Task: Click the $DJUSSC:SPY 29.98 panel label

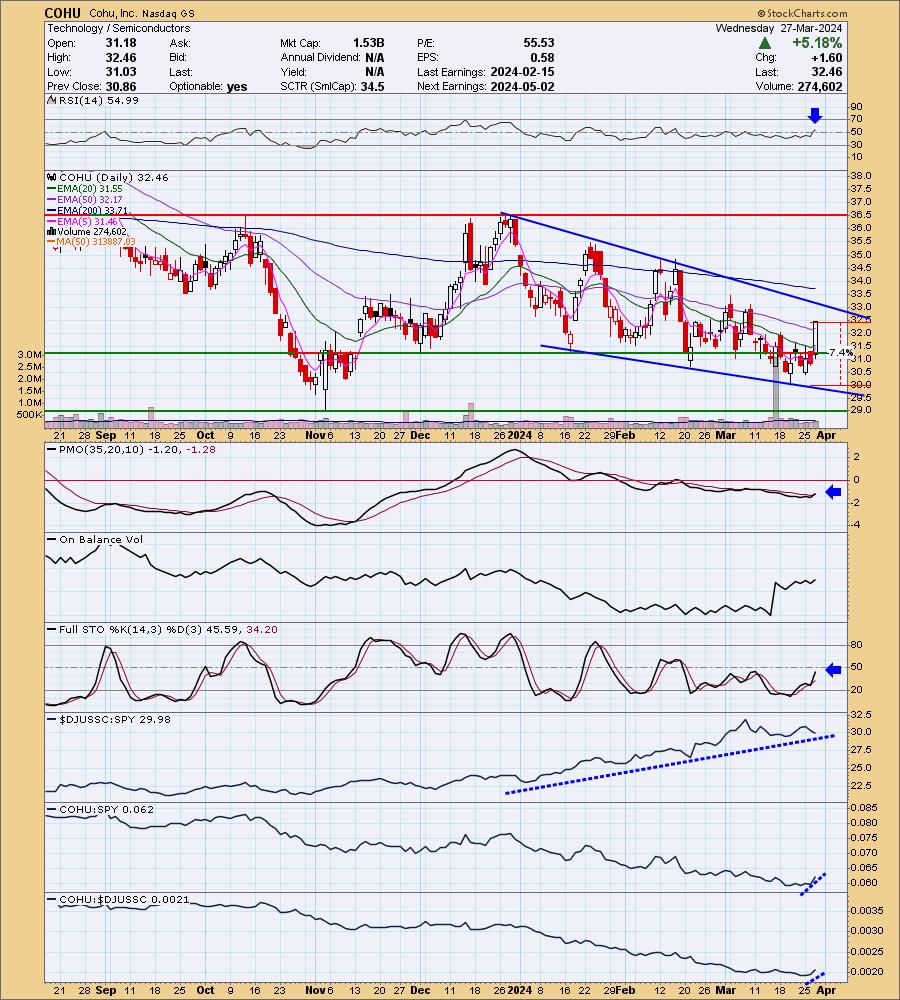Action: pyautogui.click(x=109, y=719)
